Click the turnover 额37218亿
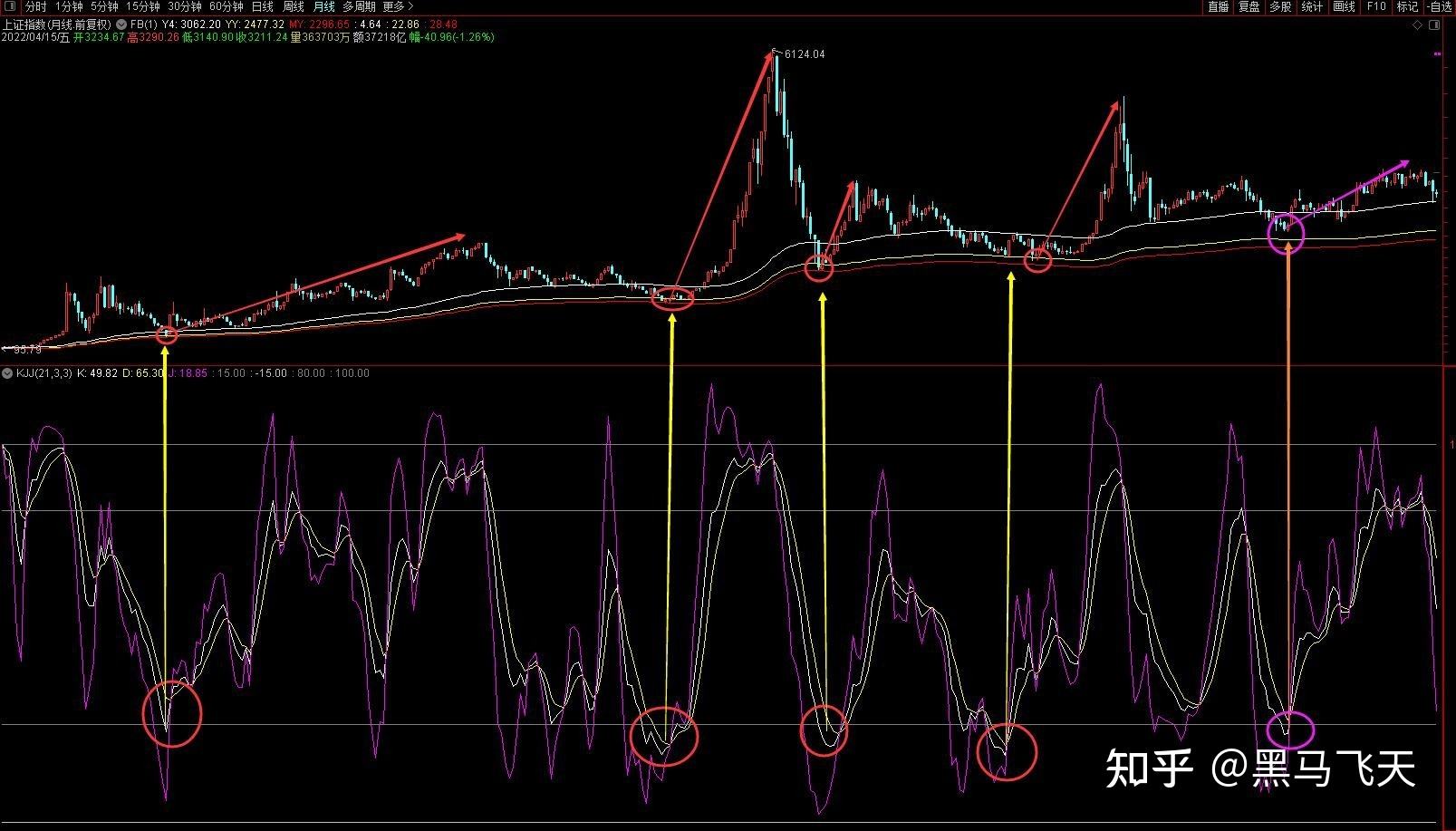1456x831 pixels. tap(380, 38)
